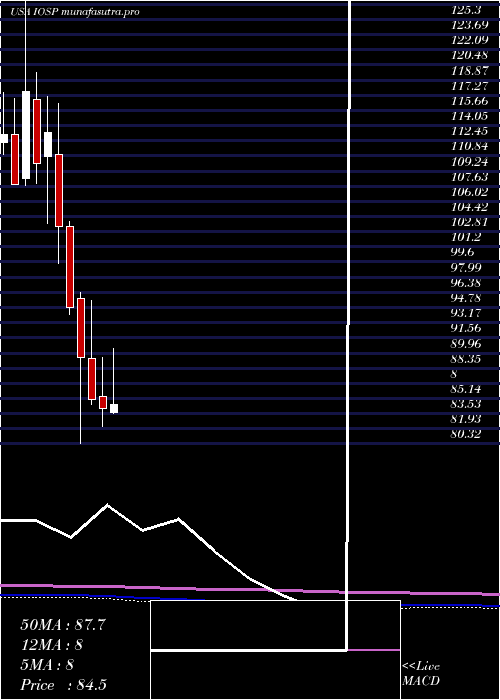Click the 112.45 price axis label
This screenshot has height=700, width=500.
click(x=469, y=132)
